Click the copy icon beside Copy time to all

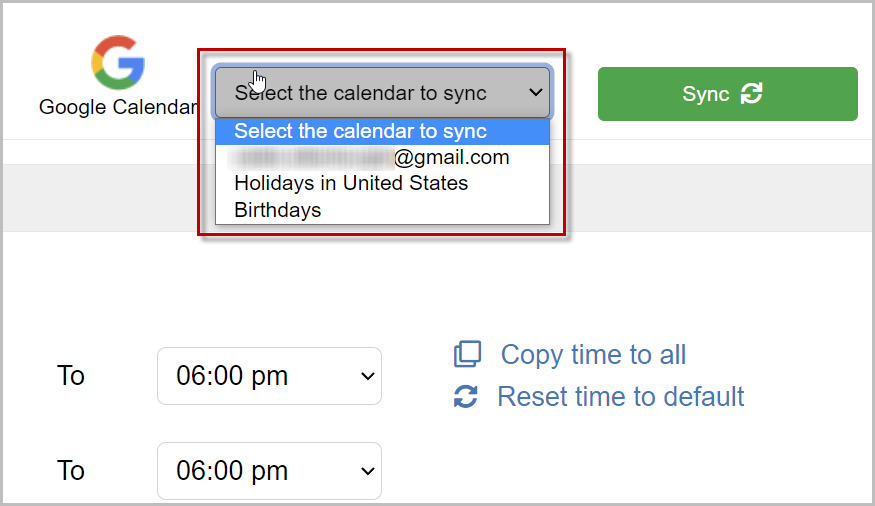pos(468,354)
